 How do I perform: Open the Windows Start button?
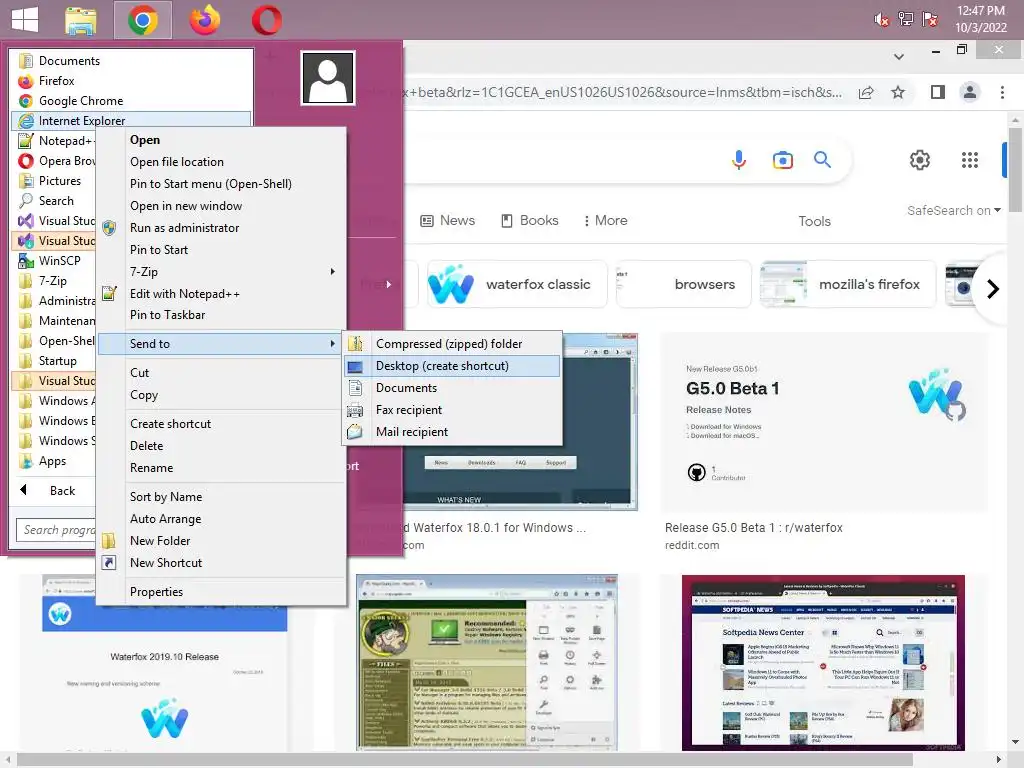coord(25,19)
